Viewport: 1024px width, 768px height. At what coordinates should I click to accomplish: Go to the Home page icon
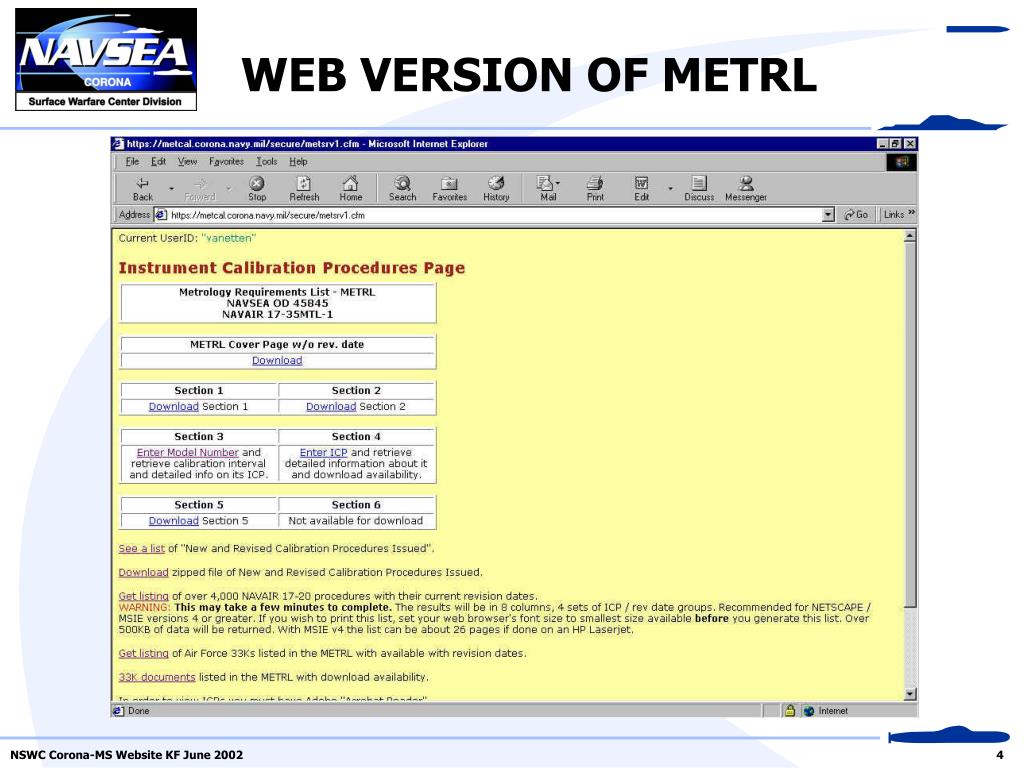(351, 189)
